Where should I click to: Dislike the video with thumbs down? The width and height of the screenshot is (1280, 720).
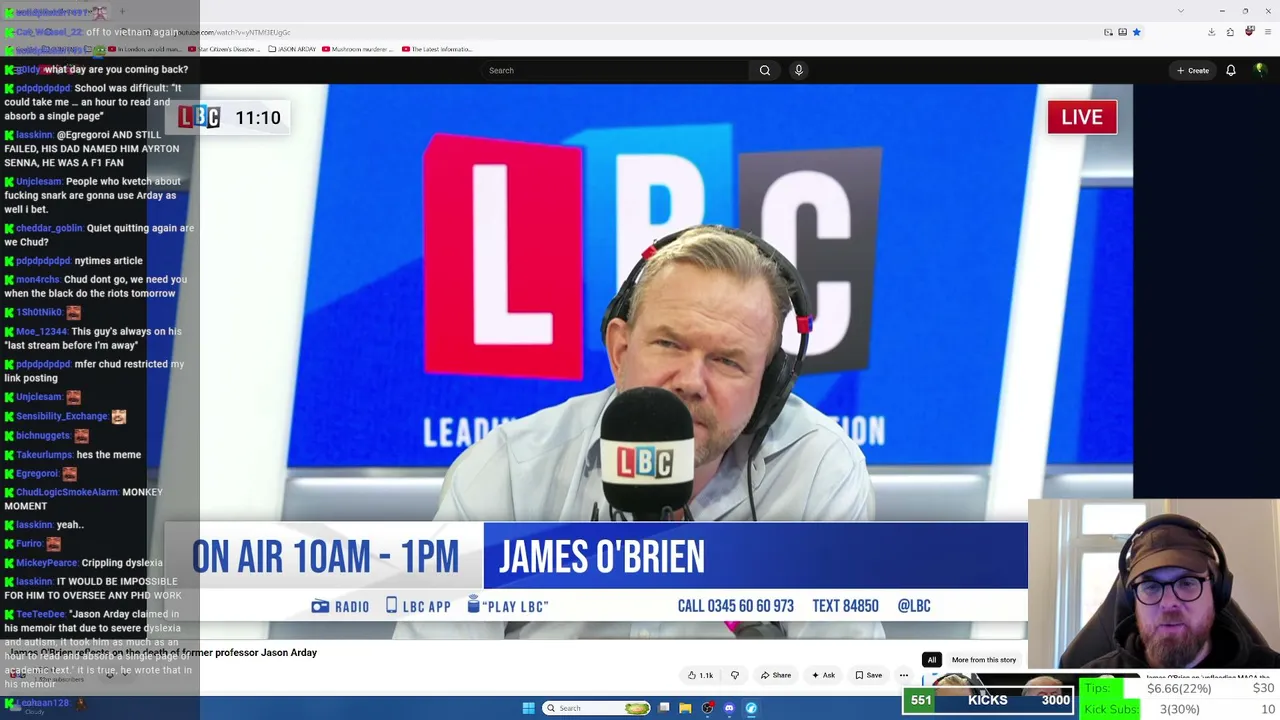(x=735, y=675)
